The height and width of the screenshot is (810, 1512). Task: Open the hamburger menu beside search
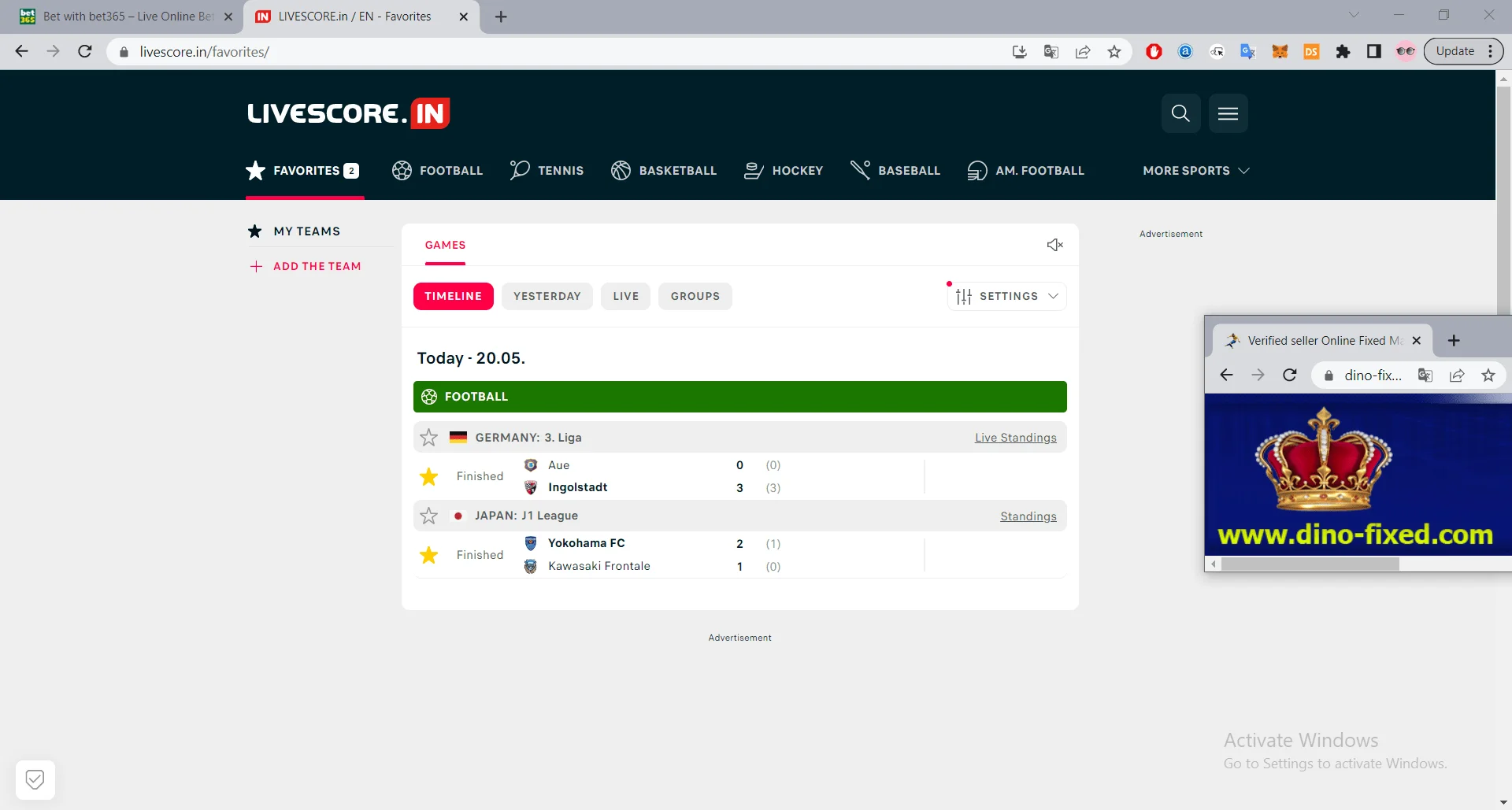pos(1228,113)
